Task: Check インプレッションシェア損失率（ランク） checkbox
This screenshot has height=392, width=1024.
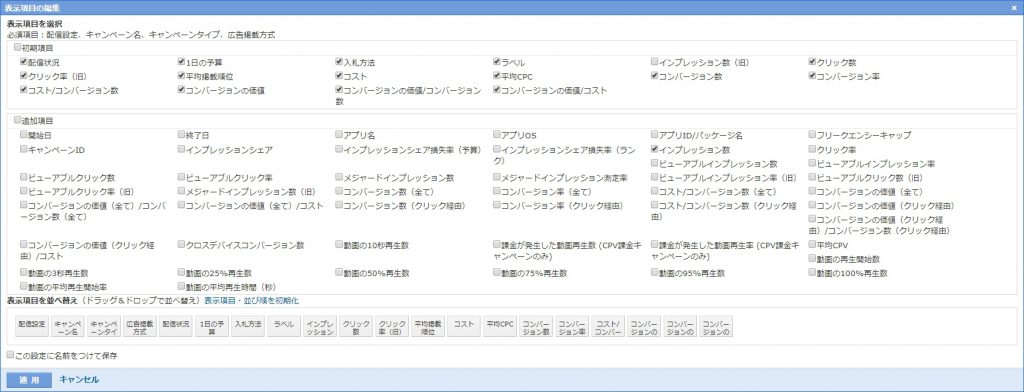Action: [x=497, y=149]
